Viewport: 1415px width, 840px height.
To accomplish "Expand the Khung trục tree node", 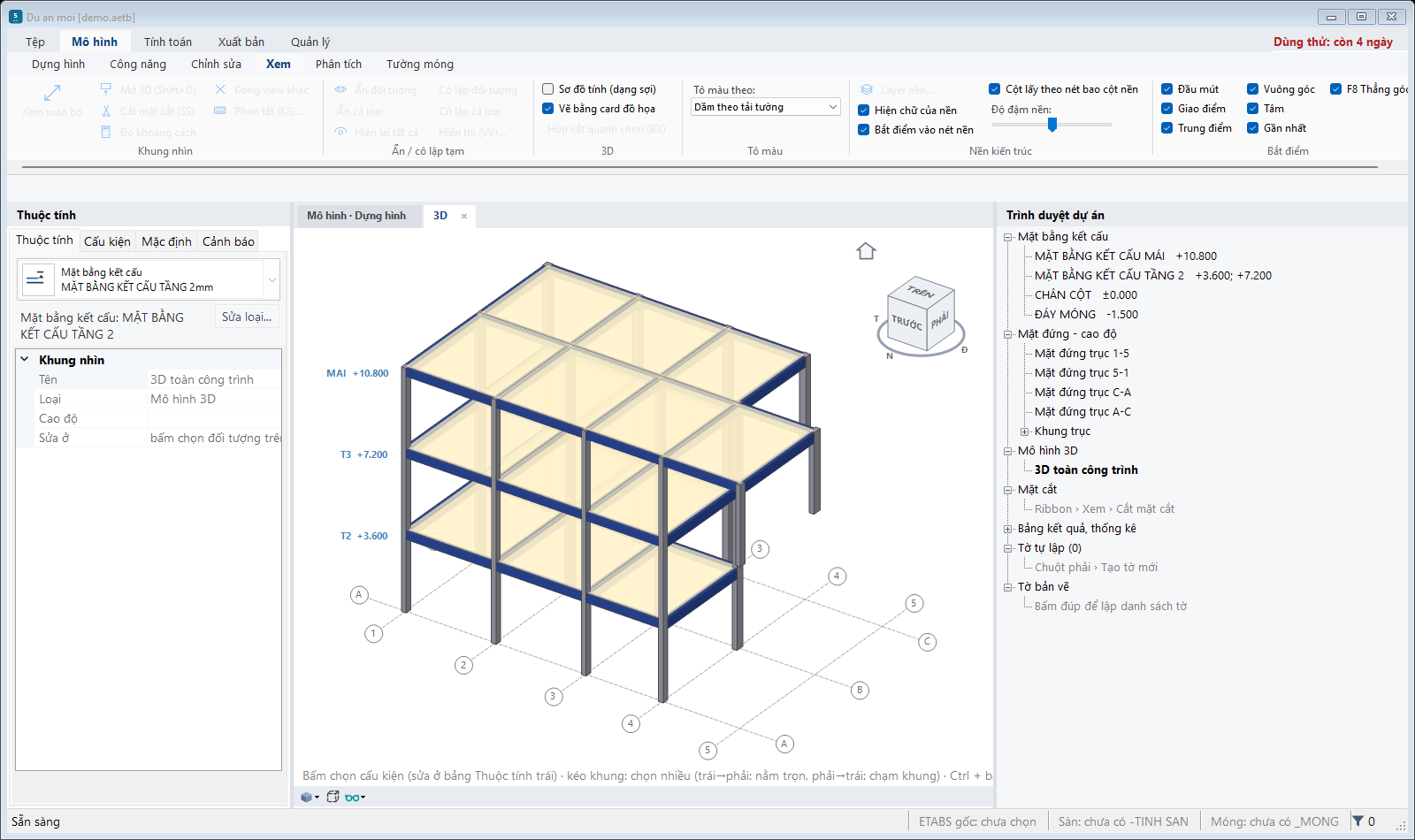I will click(1025, 431).
